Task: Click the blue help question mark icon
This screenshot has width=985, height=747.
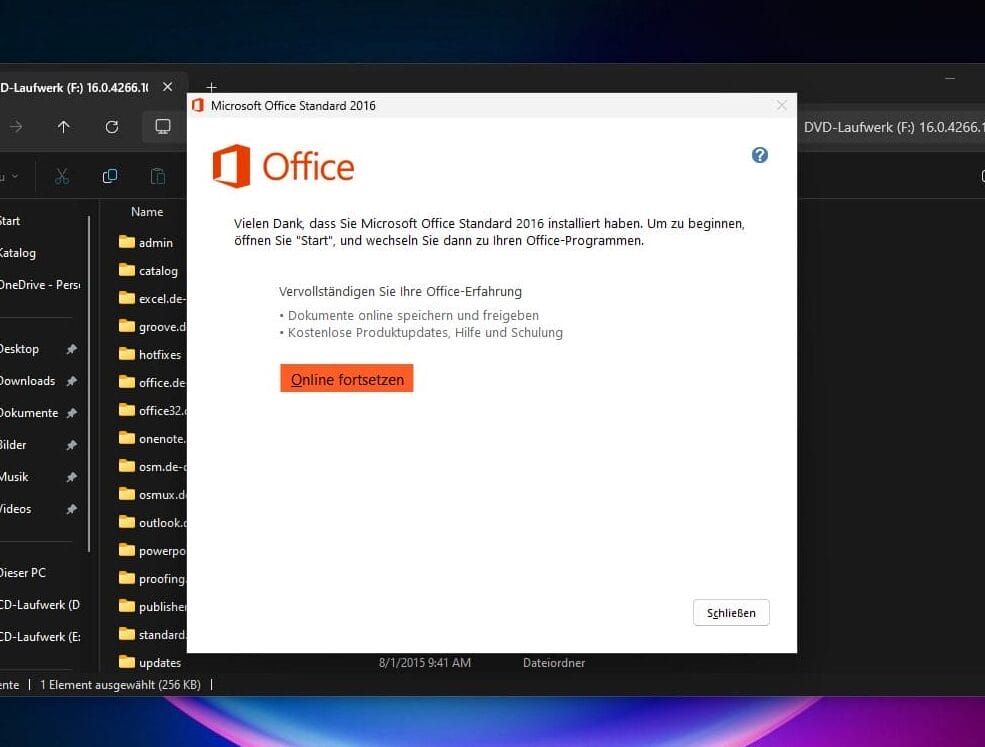Action: point(760,155)
